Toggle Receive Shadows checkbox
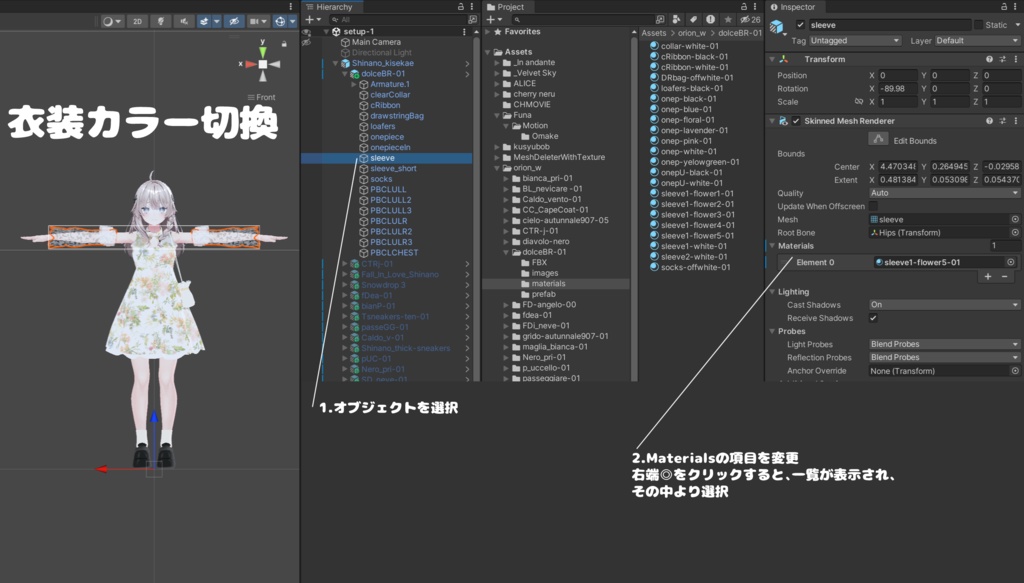This screenshot has width=1024, height=583. [873, 318]
